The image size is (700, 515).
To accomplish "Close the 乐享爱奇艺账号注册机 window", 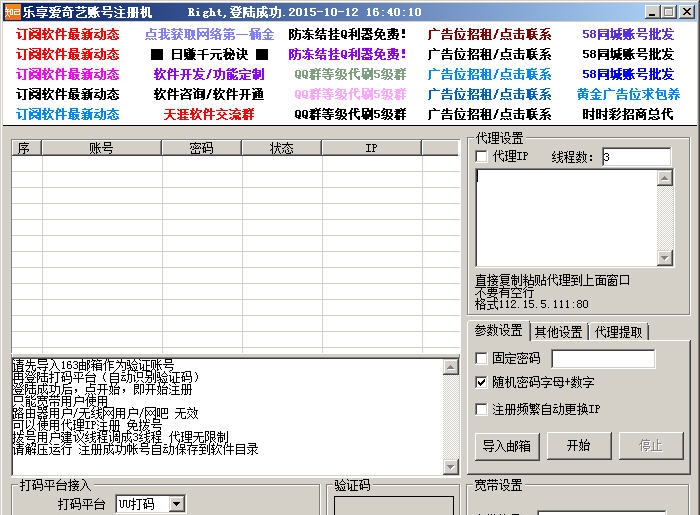I will point(687,12).
